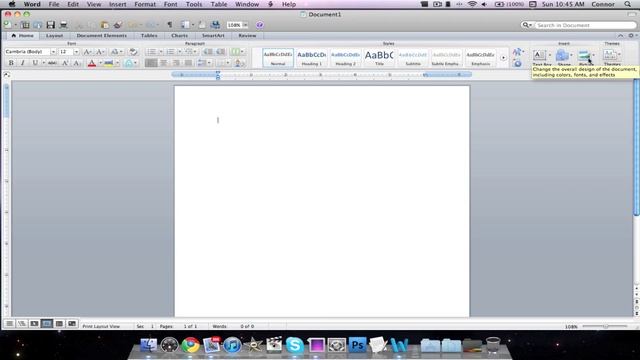
Task: Adjust the zoom slider in status bar
Action: point(605,326)
